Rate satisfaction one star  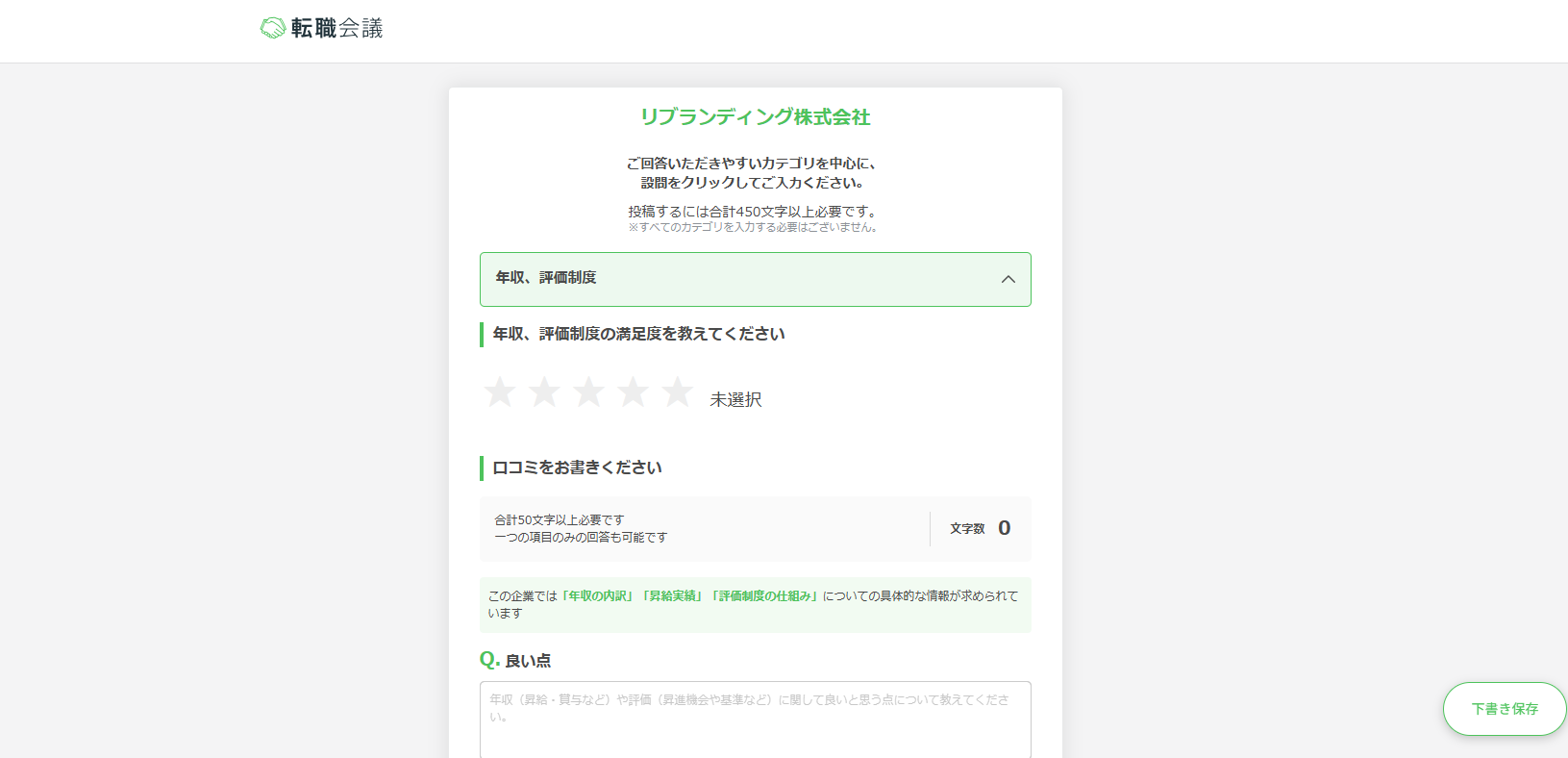[x=500, y=392]
